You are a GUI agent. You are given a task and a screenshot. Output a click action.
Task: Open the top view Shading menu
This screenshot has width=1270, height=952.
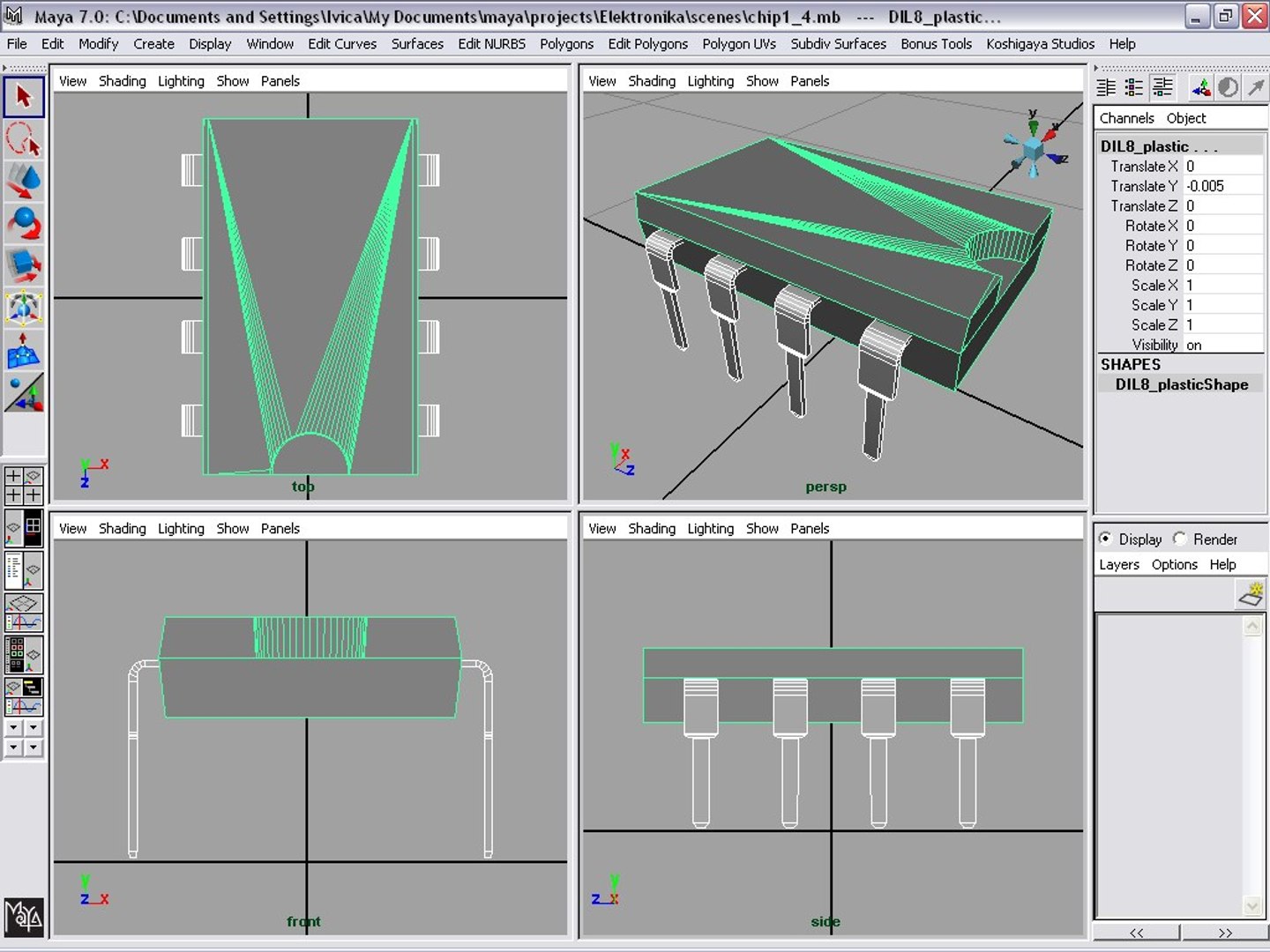coord(122,81)
